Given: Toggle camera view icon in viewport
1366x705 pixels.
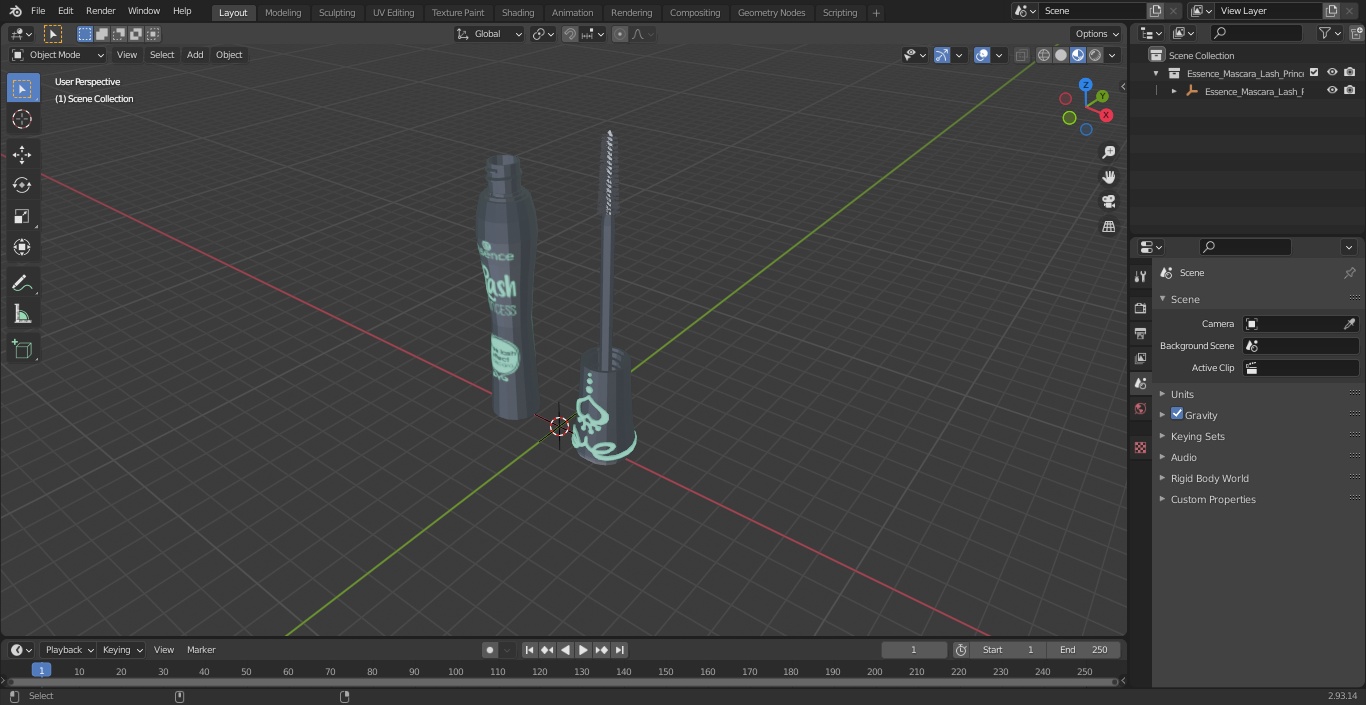Looking at the screenshot, I should (x=1108, y=202).
